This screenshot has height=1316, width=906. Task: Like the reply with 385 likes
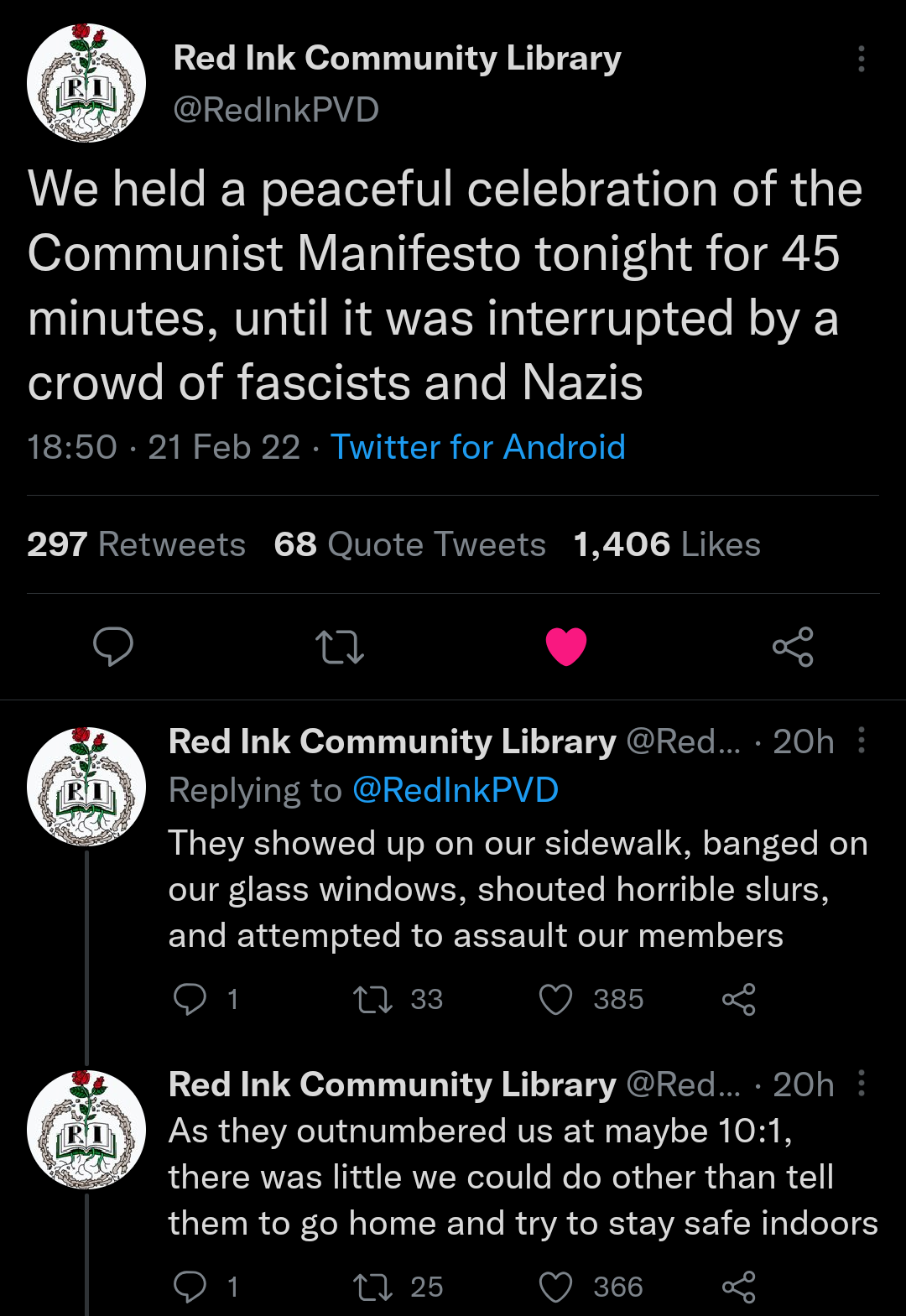pyautogui.click(x=556, y=998)
